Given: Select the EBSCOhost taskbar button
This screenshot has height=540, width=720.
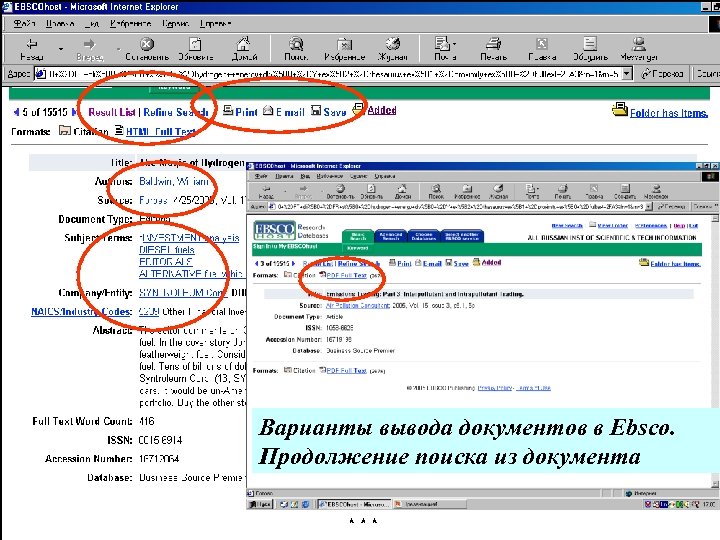Looking at the screenshot, I should point(354,504).
